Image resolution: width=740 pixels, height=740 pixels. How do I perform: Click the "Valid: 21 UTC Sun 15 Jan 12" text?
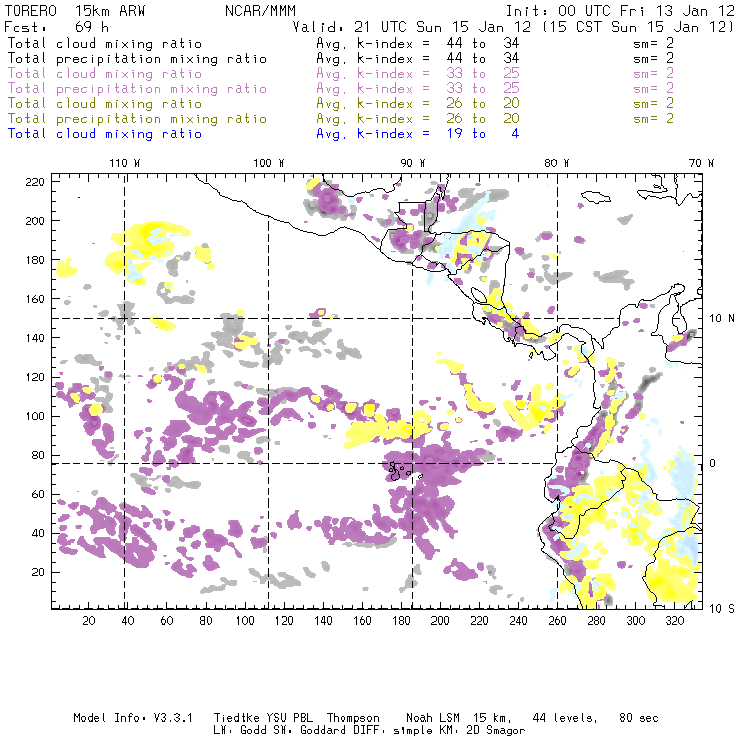pos(412,27)
